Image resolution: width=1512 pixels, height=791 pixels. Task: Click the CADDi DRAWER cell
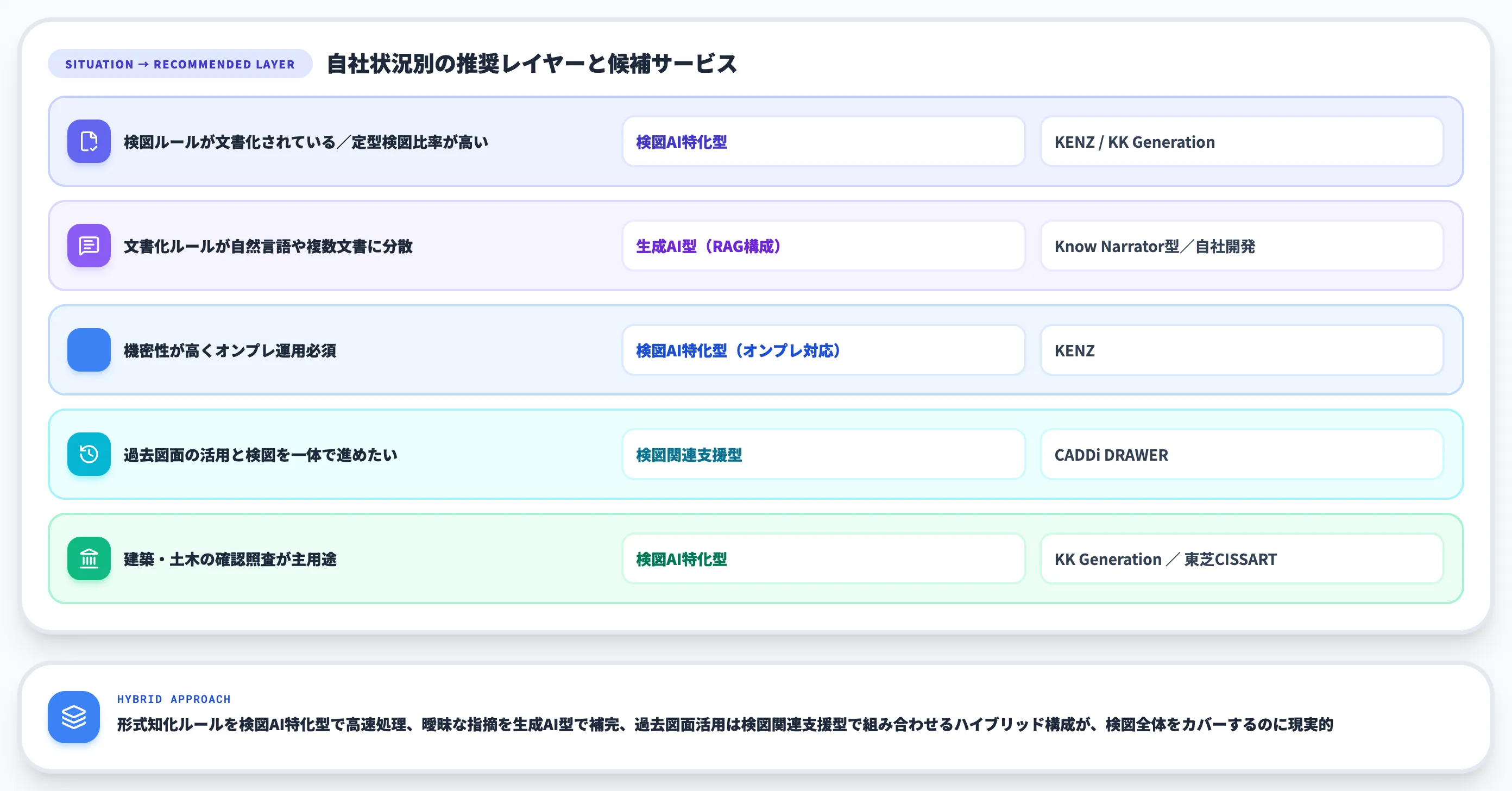(1242, 454)
